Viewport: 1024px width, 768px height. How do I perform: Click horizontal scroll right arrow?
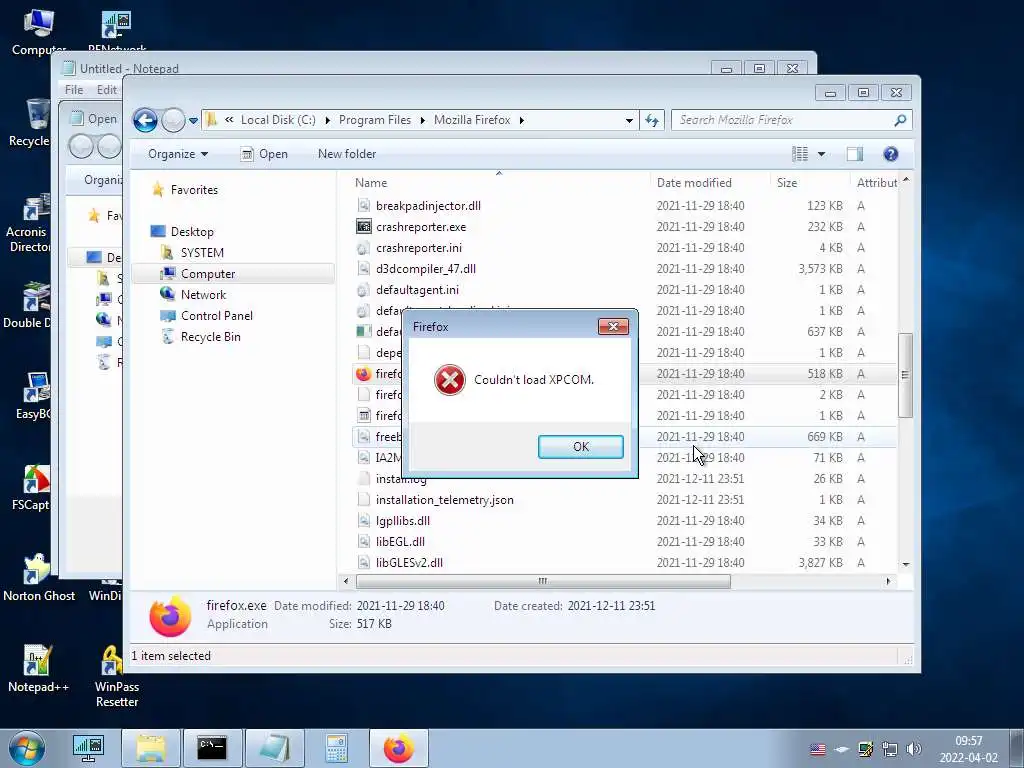click(x=888, y=581)
